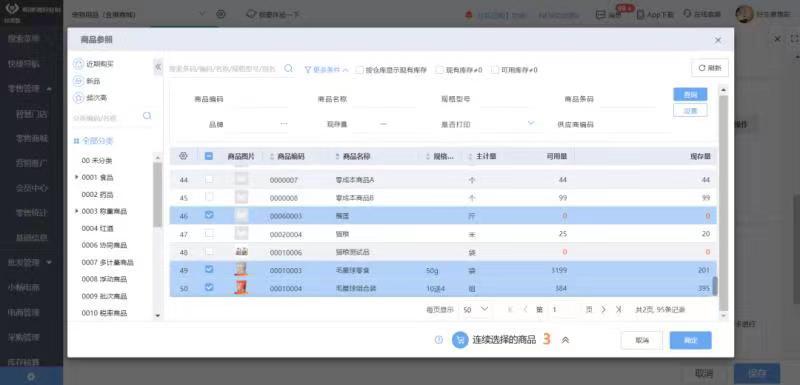Click the 商品编码 input field

[258, 99]
